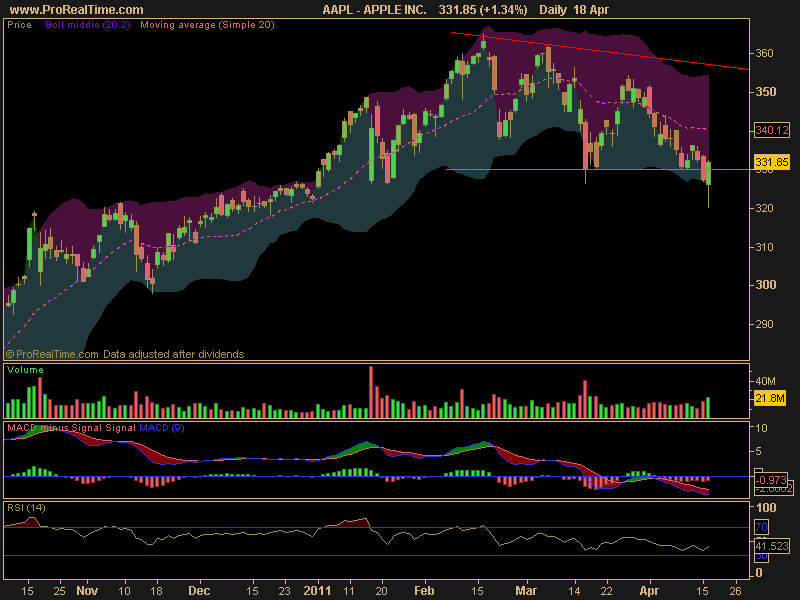Select the MACD minus Signal legend
800x600 pixels.
tap(55, 428)
